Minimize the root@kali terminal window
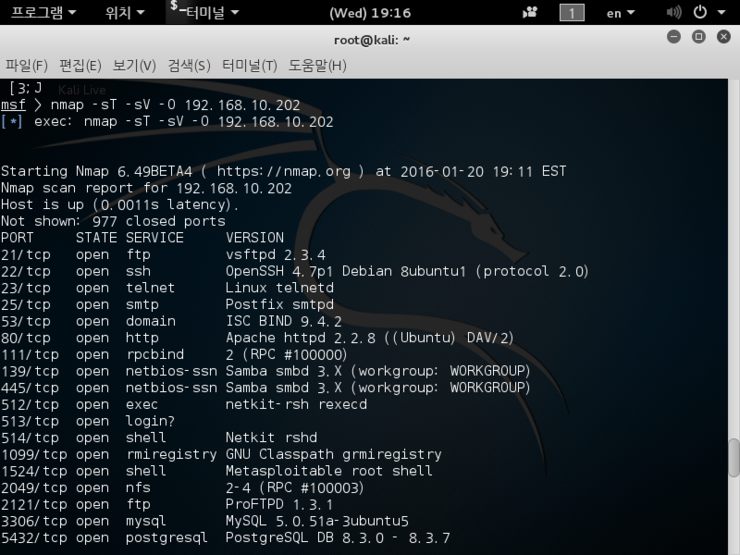740x555 pixels. click(x=674, y=37)
